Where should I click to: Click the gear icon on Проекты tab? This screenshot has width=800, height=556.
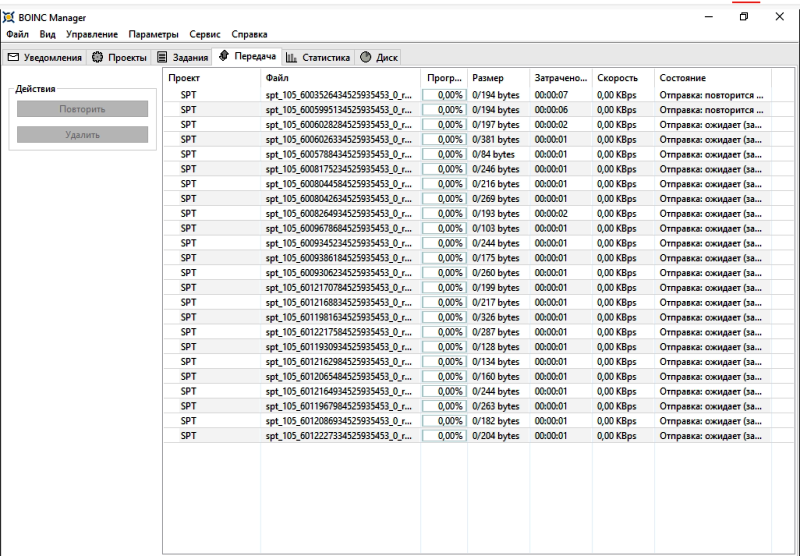(x=97, y=57)
